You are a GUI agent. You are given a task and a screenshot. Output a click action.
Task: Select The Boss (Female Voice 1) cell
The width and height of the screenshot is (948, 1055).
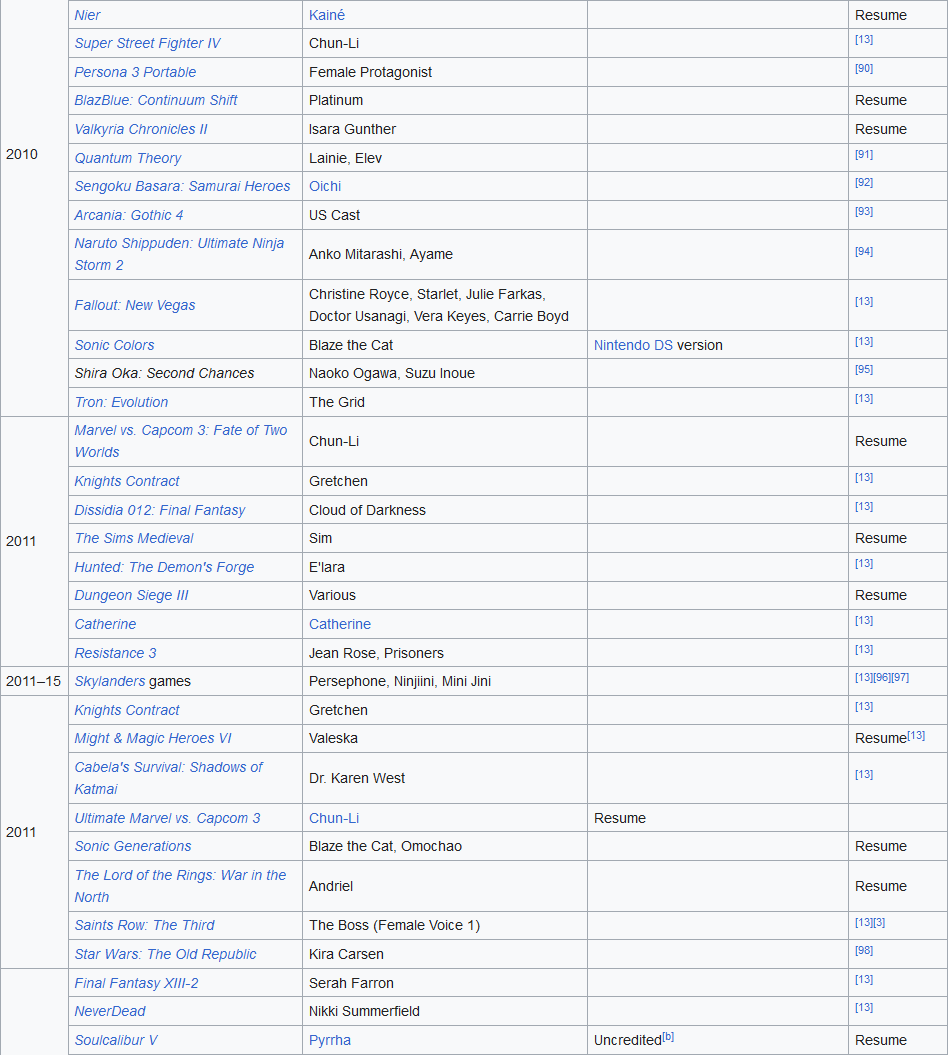445,925
